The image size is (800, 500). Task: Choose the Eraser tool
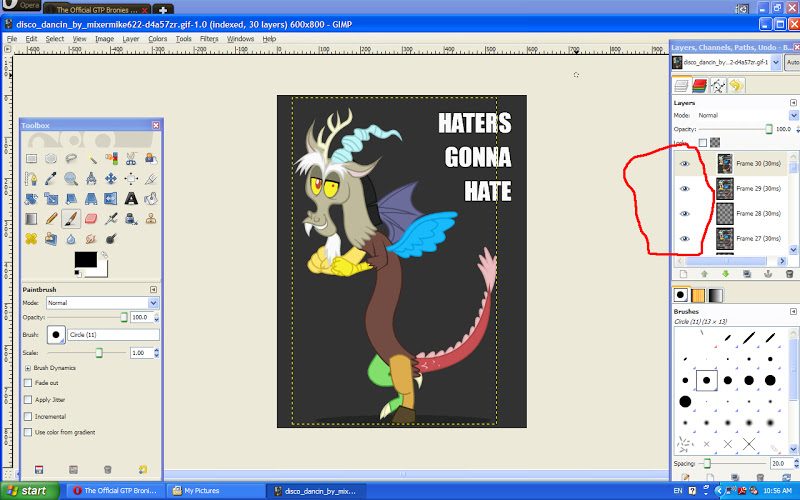(x=91, y=218)
